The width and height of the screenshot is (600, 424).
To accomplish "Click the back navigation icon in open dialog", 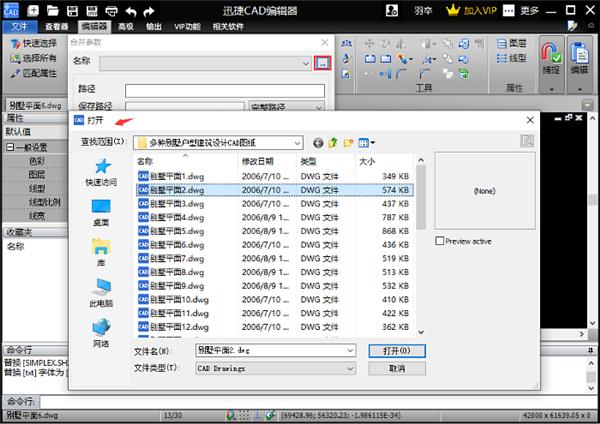I will (x=318, y=143).
